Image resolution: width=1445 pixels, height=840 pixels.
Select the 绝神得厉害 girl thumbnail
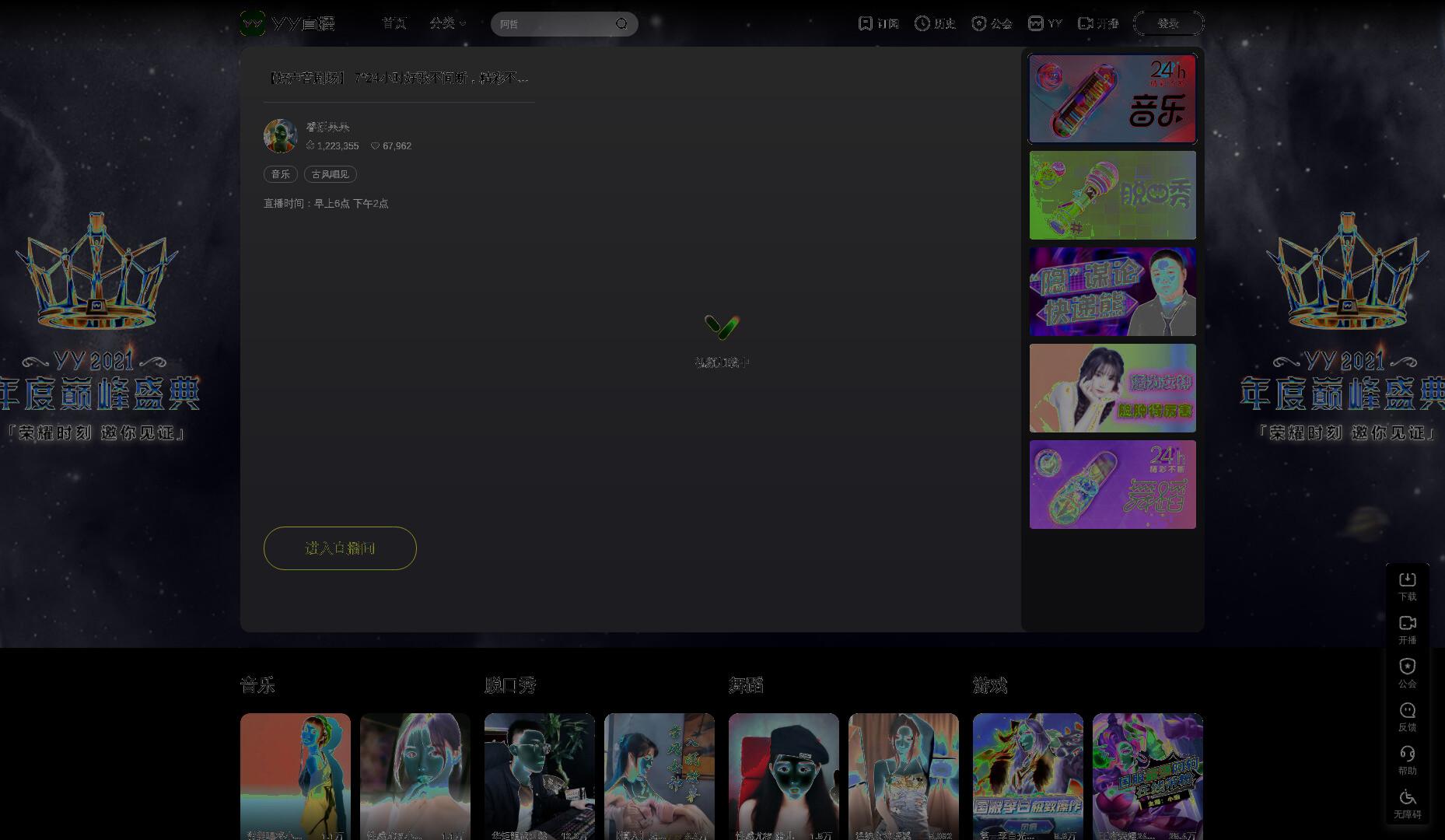click(1113, 388)
